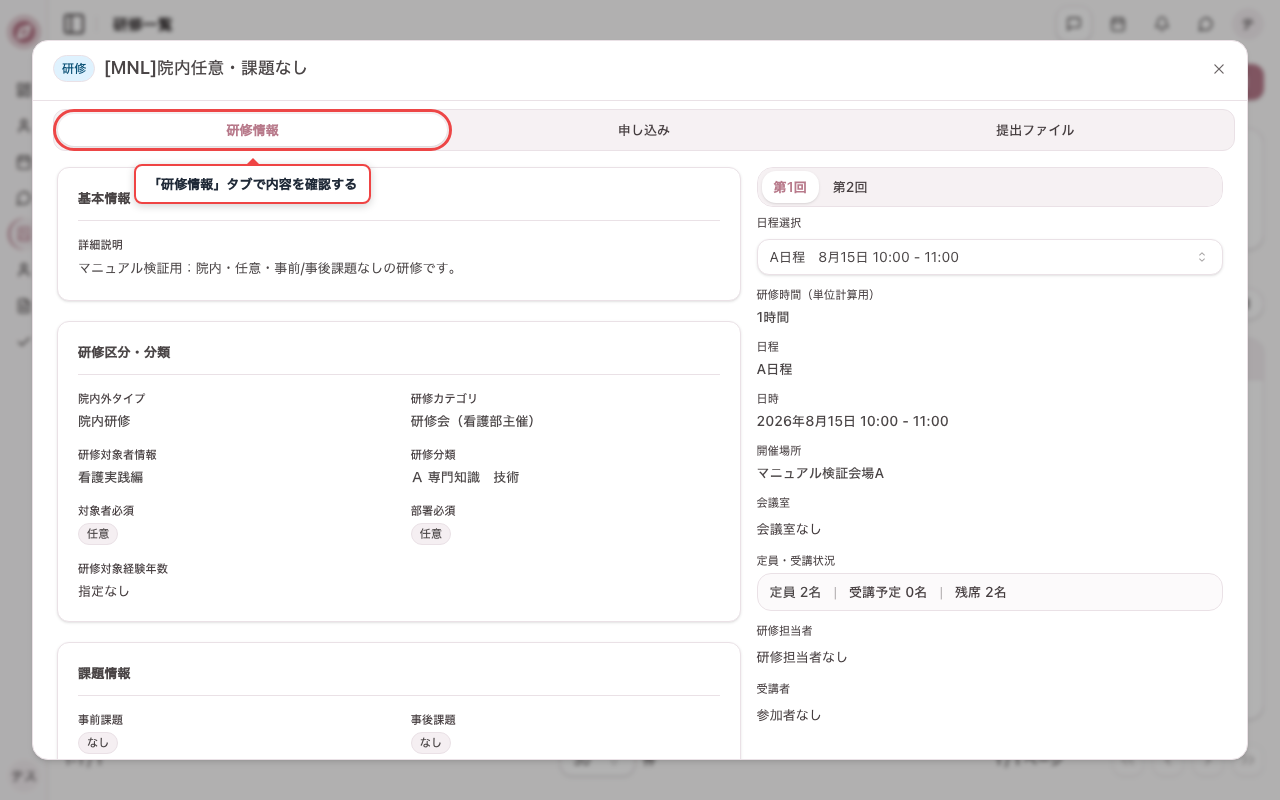The image size is (1280, 800).
Task: Click the label 研修分類
Action: pos(433,455)
